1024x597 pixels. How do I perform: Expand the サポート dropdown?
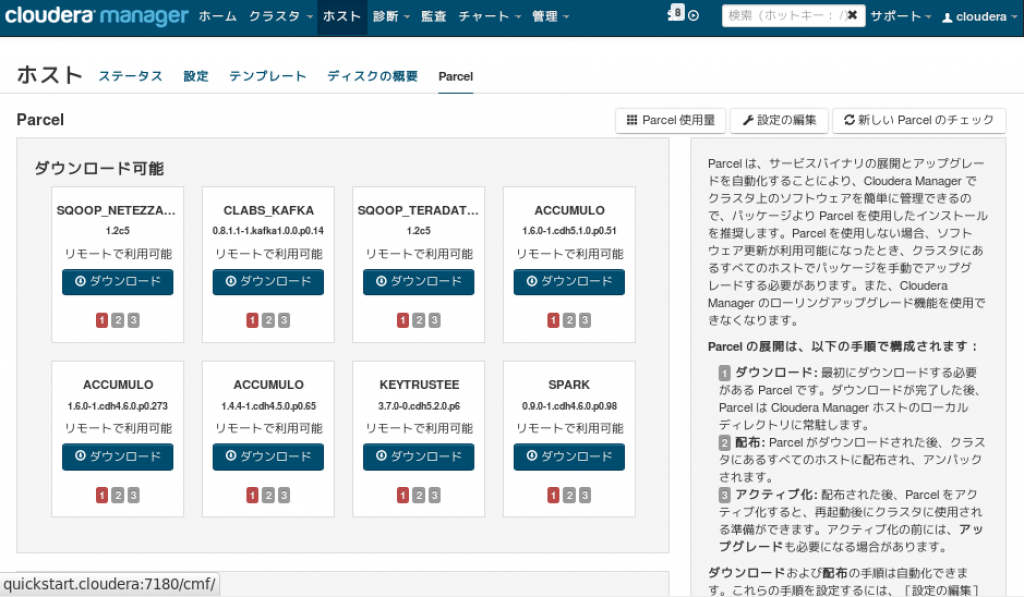[901, 16]
